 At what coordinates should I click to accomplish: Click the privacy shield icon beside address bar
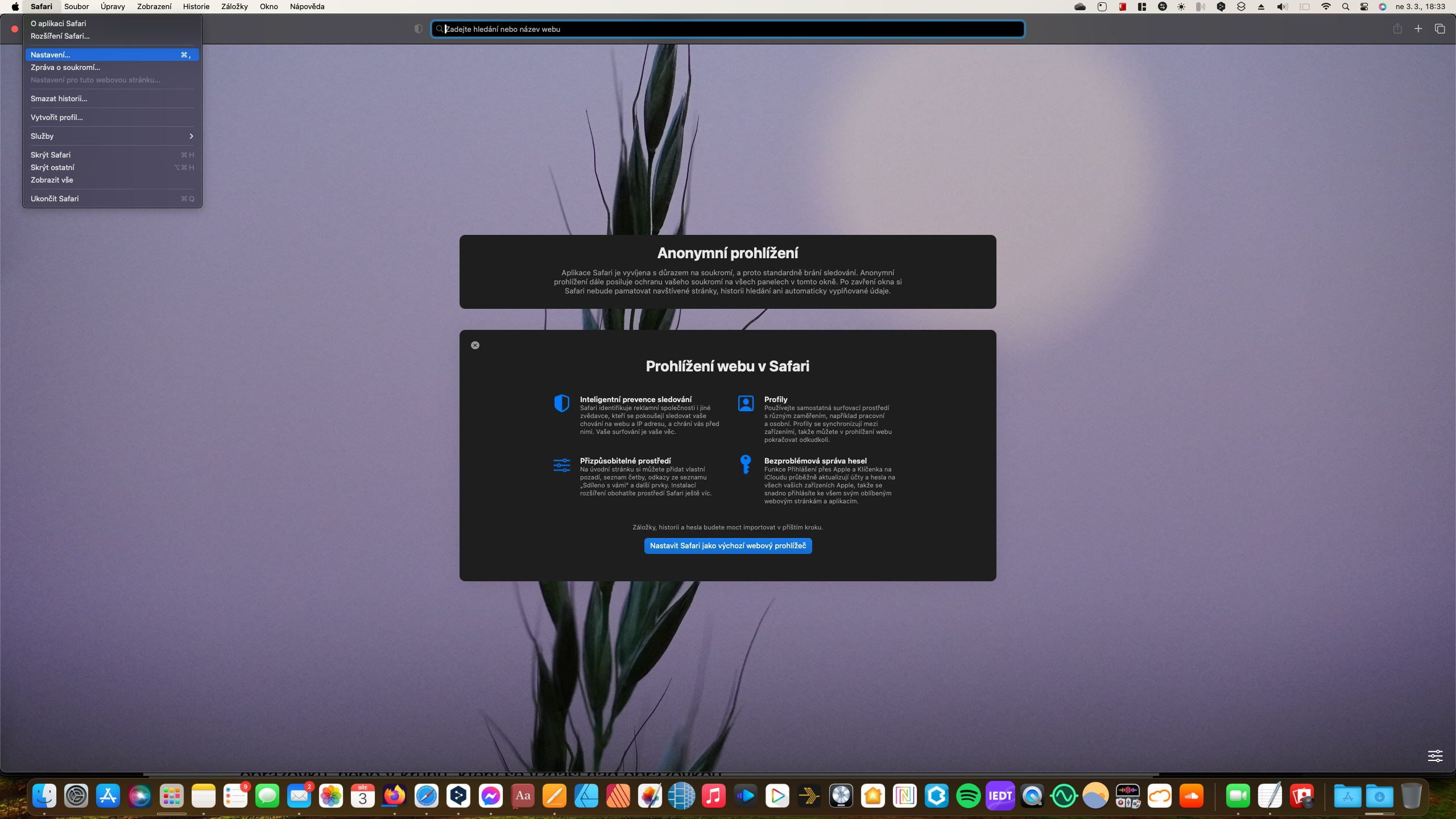pyautogui.click(x=419, y=29)
